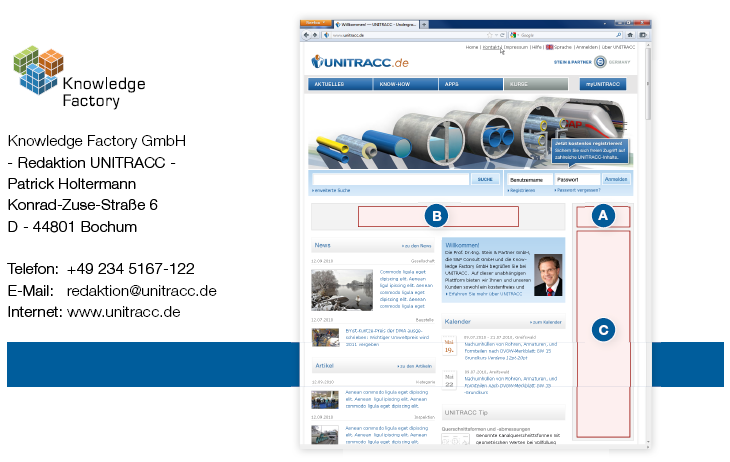Click the browser back arrow button
Viewport: 730px width, 462px height.
point(306,34)
